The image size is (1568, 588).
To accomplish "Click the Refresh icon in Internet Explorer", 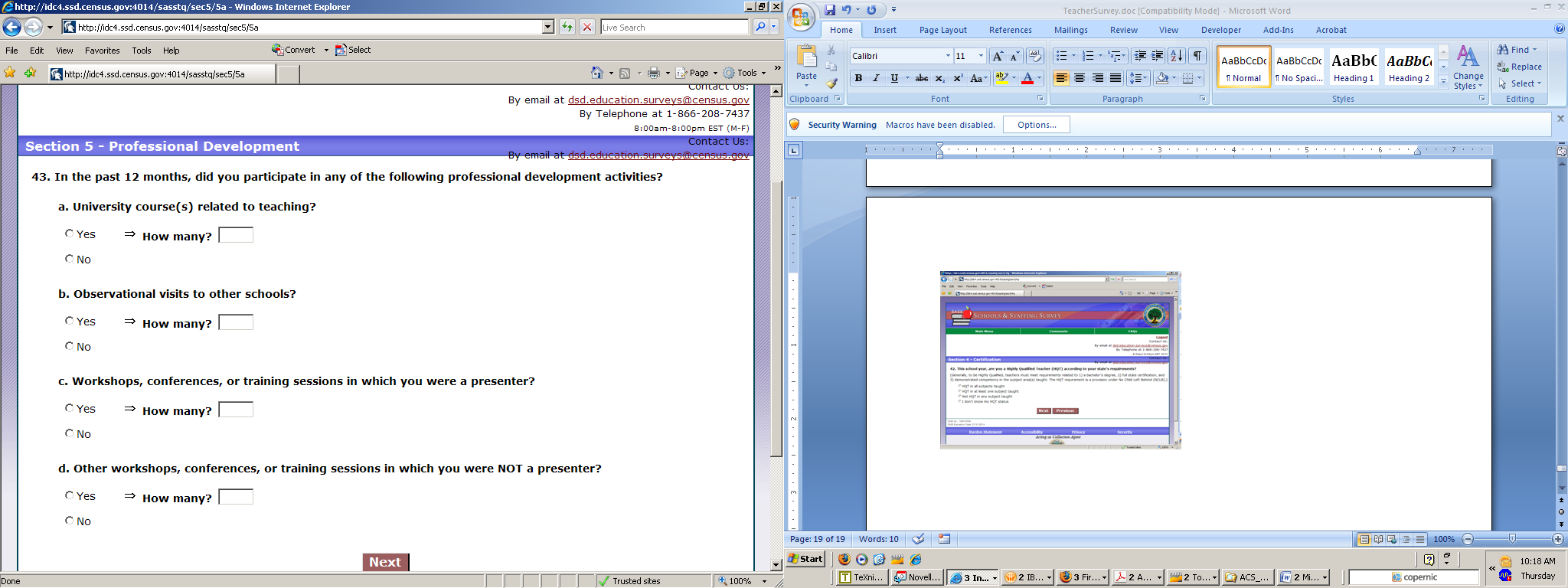I will (x=567, y=27).
